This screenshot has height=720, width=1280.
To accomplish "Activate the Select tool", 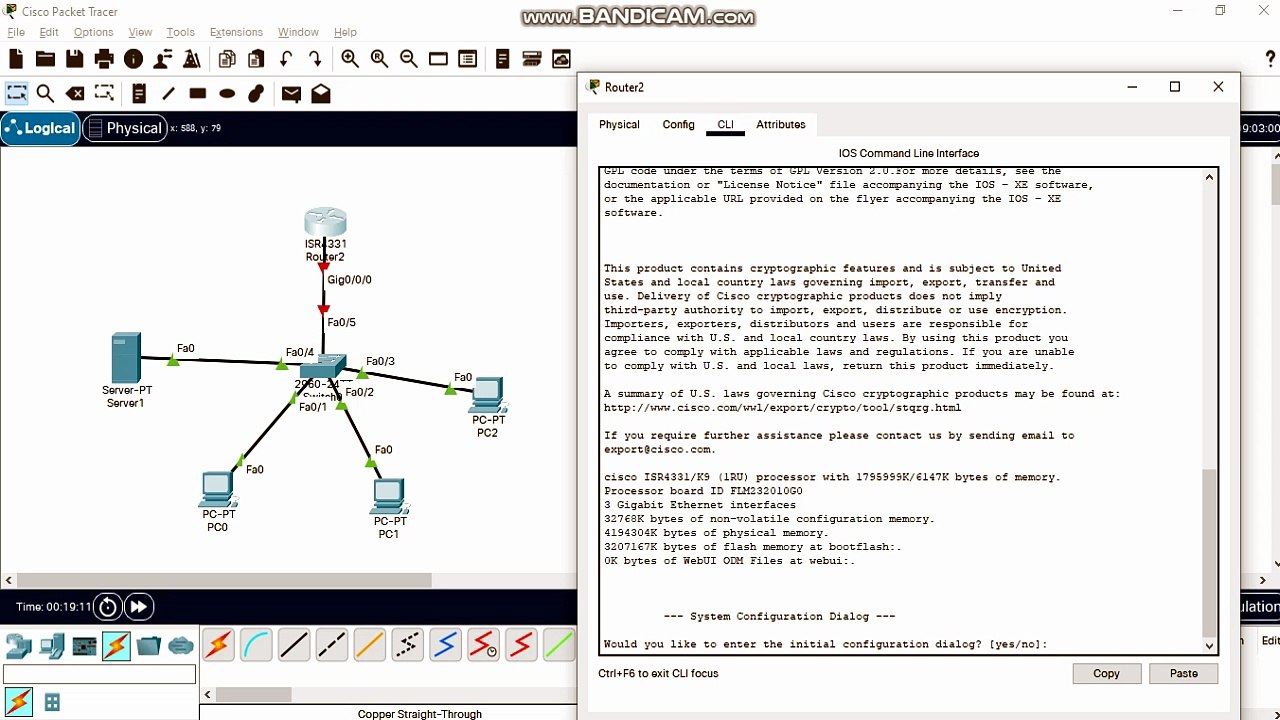I will point(17,93).
